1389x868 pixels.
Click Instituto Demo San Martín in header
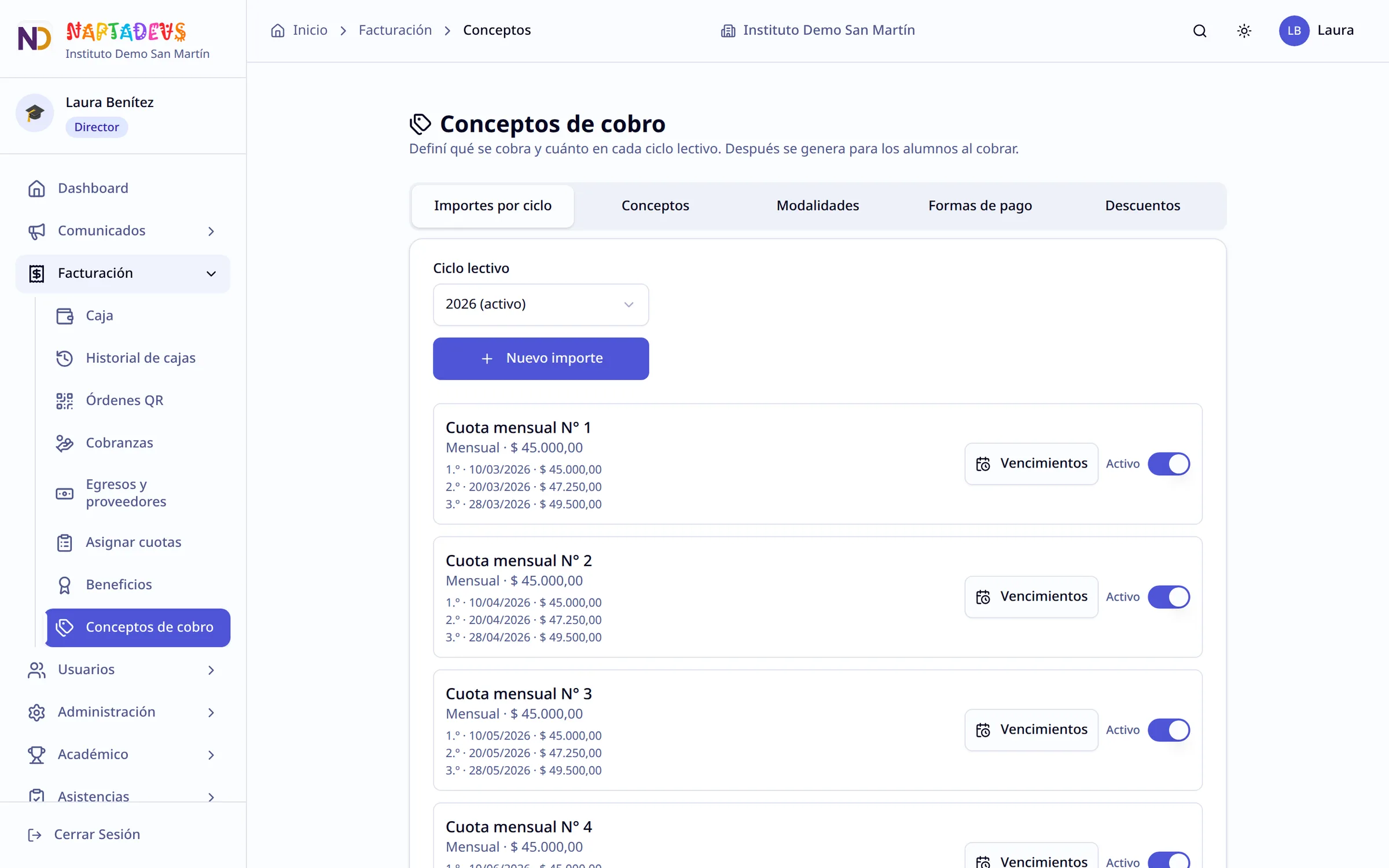coord(818,30)
